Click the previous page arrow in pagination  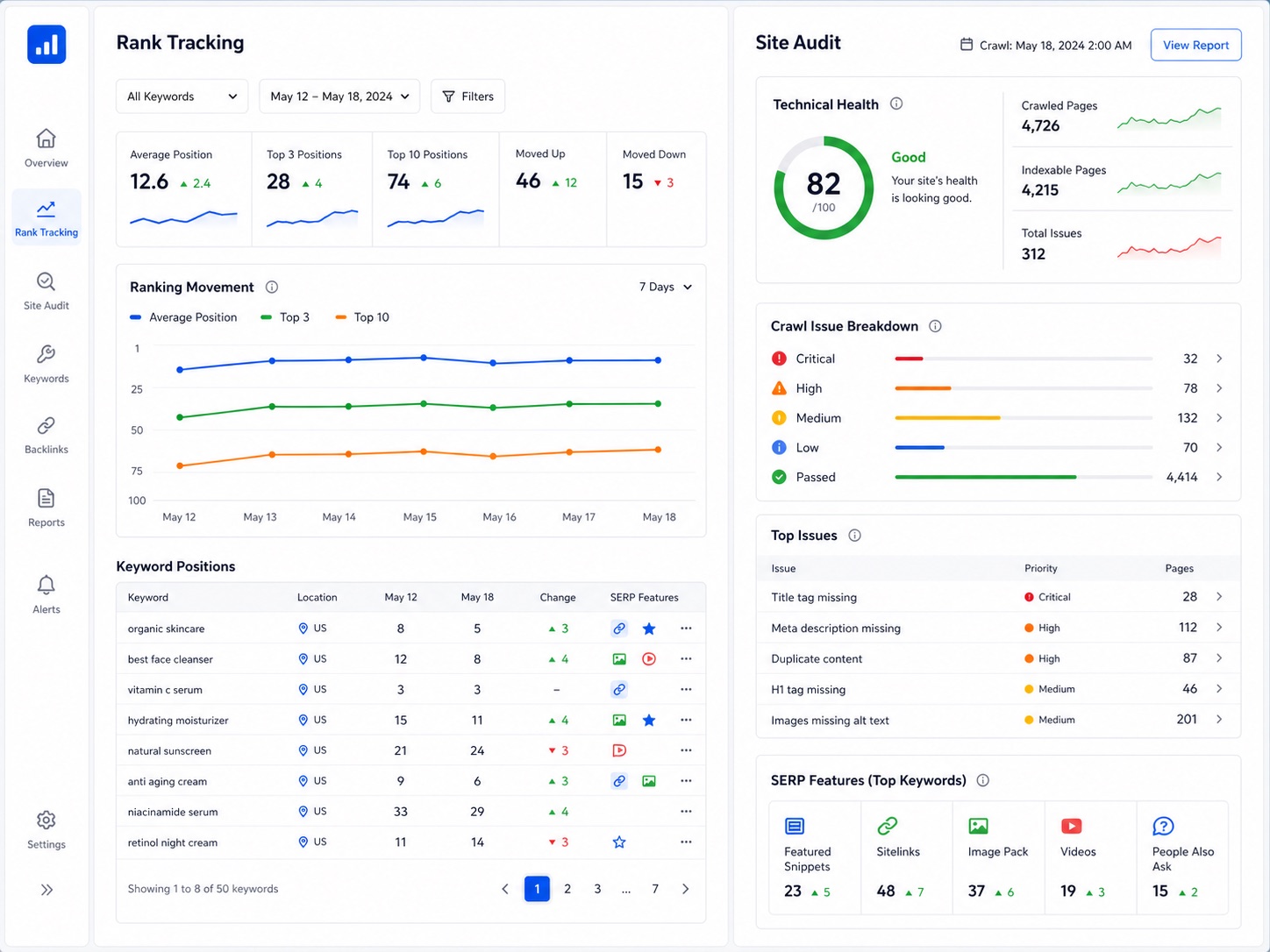(x=505, y=889)
